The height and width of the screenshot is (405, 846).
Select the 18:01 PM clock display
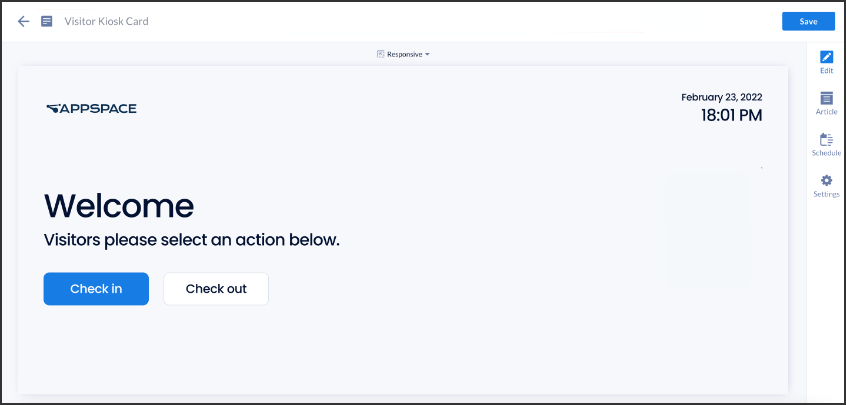pos(732,115)
